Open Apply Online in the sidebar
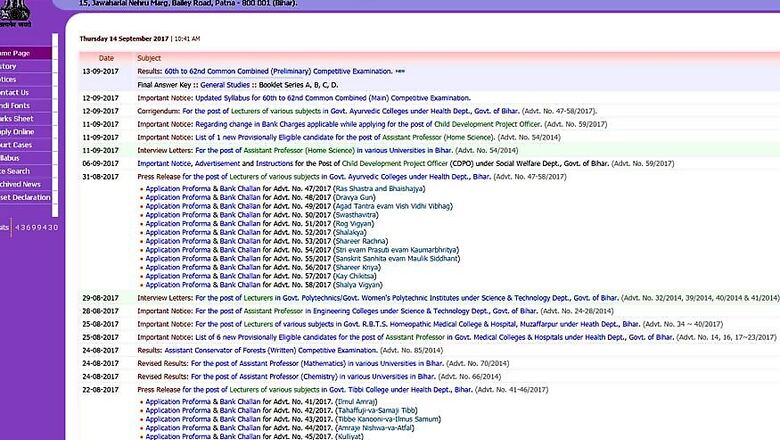The image size is (780, 440). tap(17, 131)
